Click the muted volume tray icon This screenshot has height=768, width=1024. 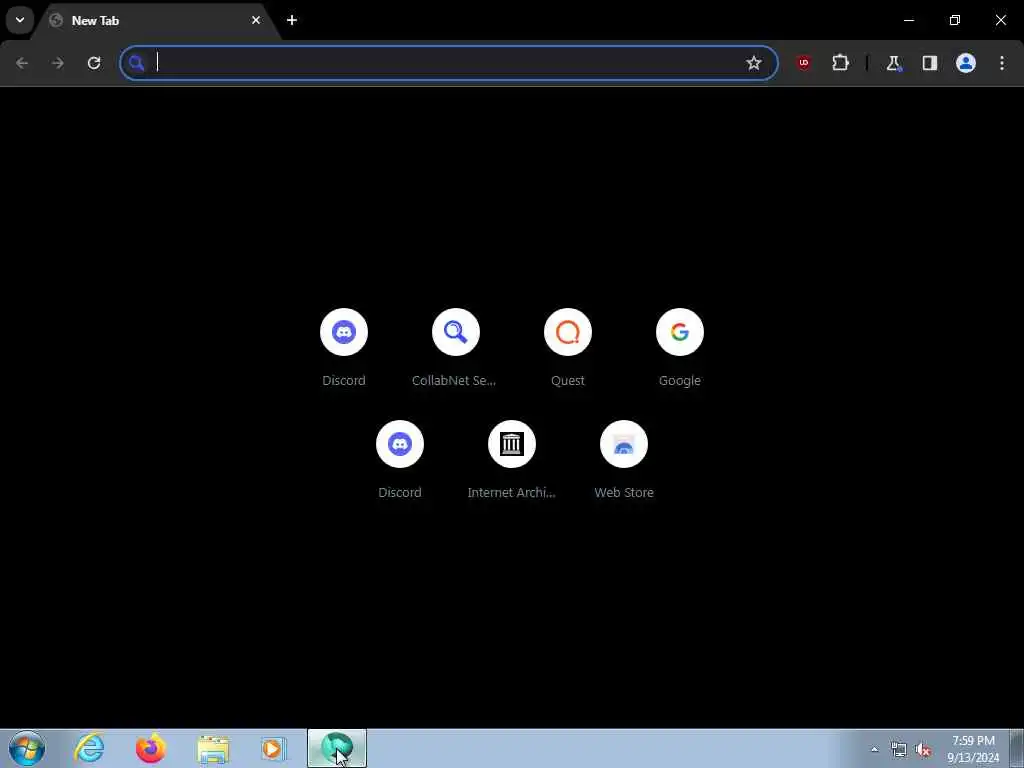923,749
